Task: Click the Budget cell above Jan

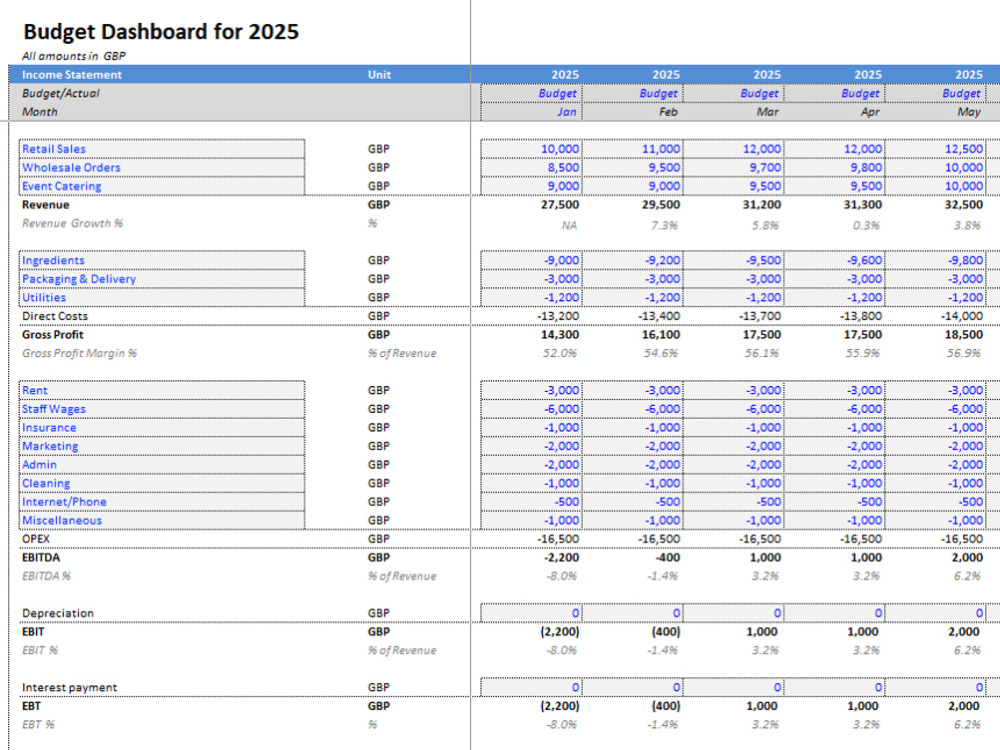Action: pos(531,93)
